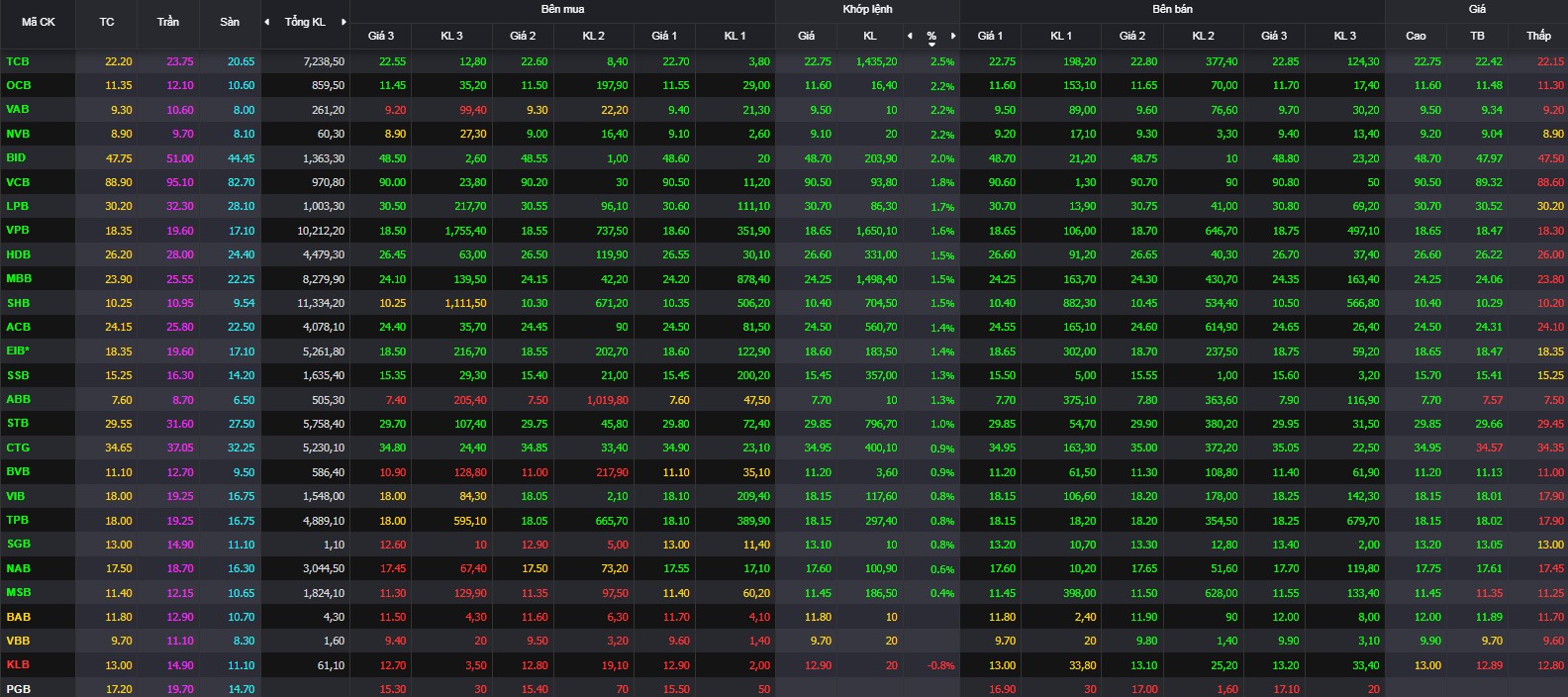The width and height of the screenshot is (1568, 697).
Task: Open the VAB stock symbol
Action: click(18, 109)
